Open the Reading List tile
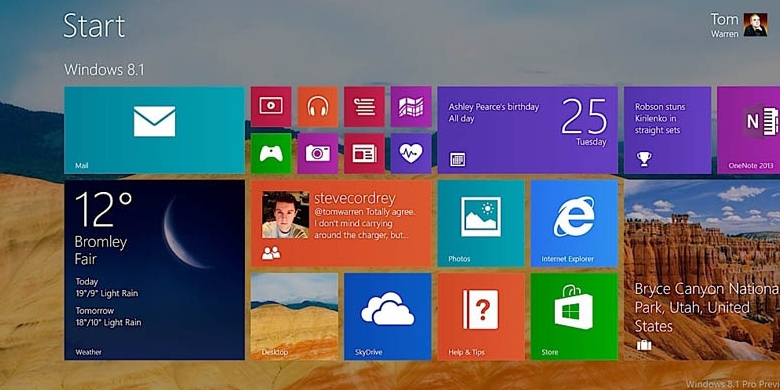This screenshot has height=390, width=780. [x=364, y=106]
